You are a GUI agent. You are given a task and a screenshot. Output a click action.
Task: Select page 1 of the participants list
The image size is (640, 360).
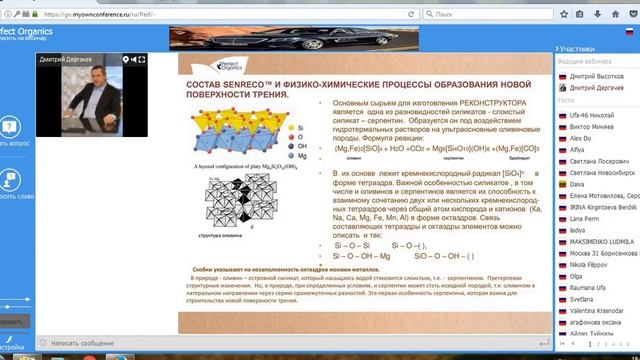click(x=590, y=344)
